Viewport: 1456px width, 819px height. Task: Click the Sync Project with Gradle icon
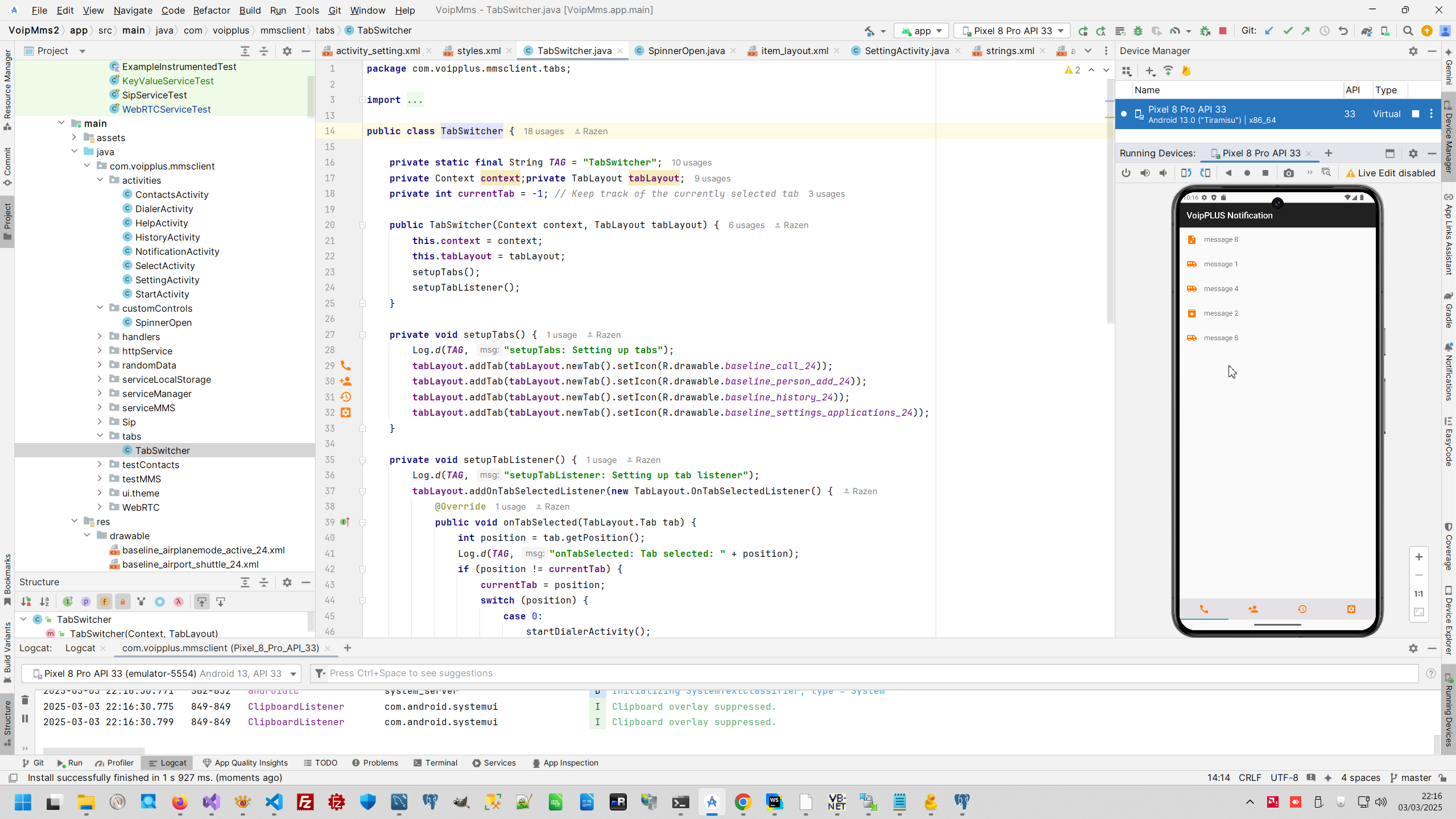1366,31
